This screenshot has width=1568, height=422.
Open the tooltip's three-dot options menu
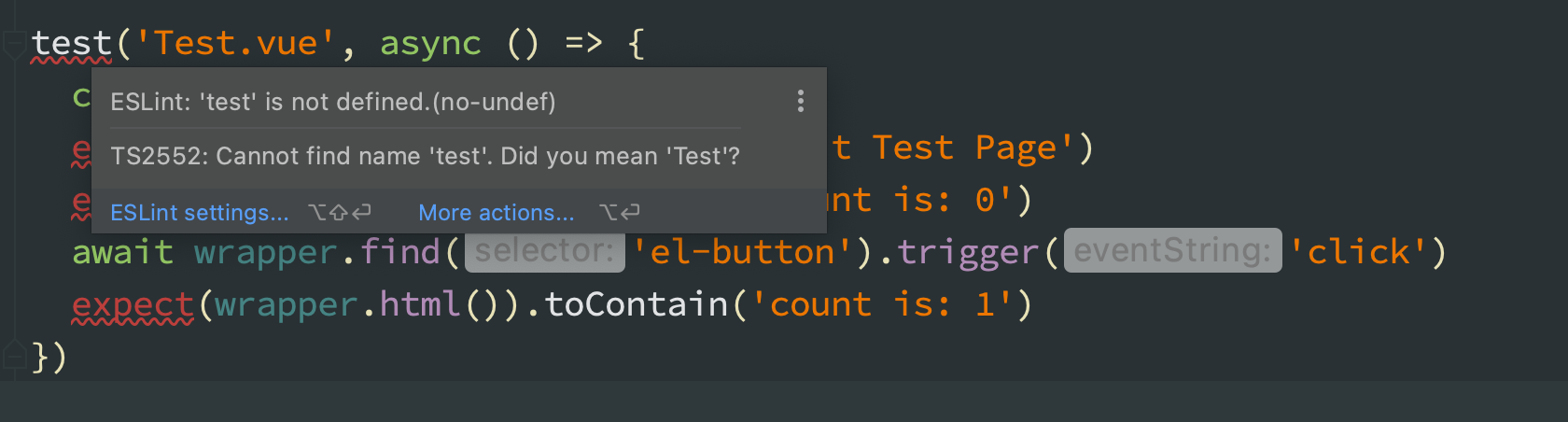click(800, 101)
